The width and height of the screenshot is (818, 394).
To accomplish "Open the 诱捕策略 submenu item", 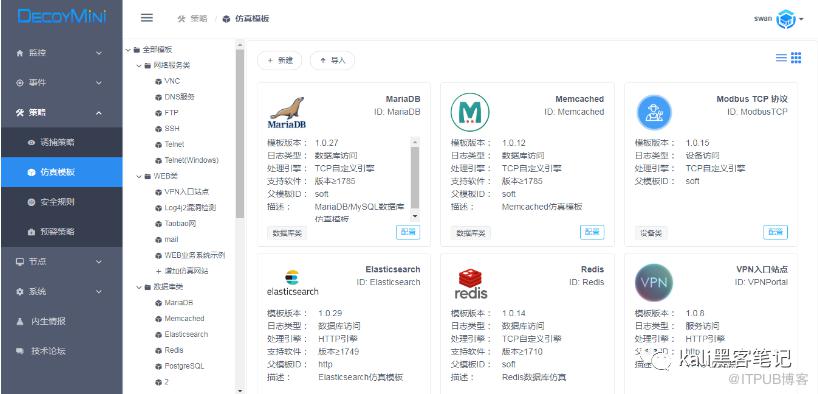I will tap(62, 142).
